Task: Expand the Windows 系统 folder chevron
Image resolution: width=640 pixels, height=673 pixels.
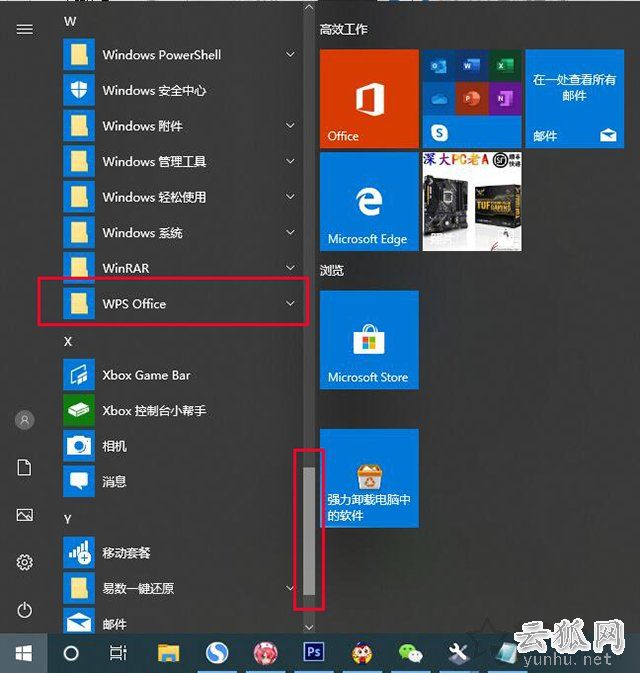Action: 291,232
